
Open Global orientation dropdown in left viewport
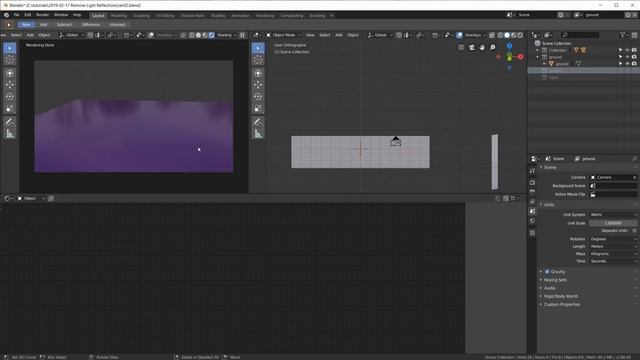71,35
